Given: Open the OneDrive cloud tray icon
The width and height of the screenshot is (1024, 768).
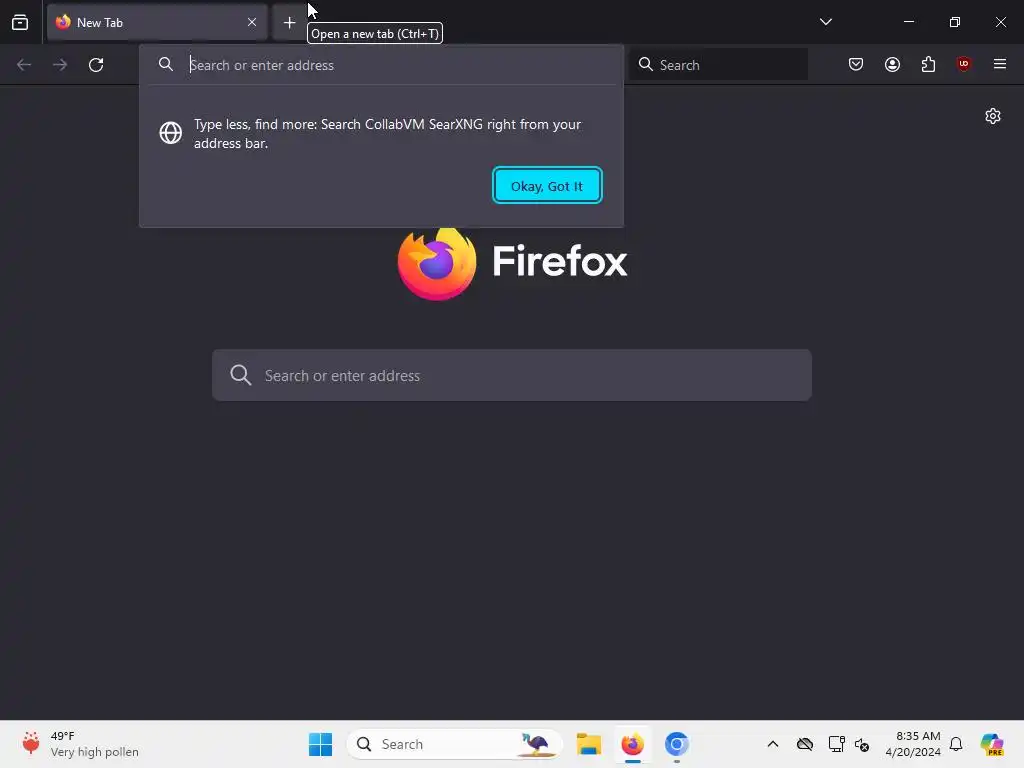Looking at the screenshot, I should click(805, 744).
